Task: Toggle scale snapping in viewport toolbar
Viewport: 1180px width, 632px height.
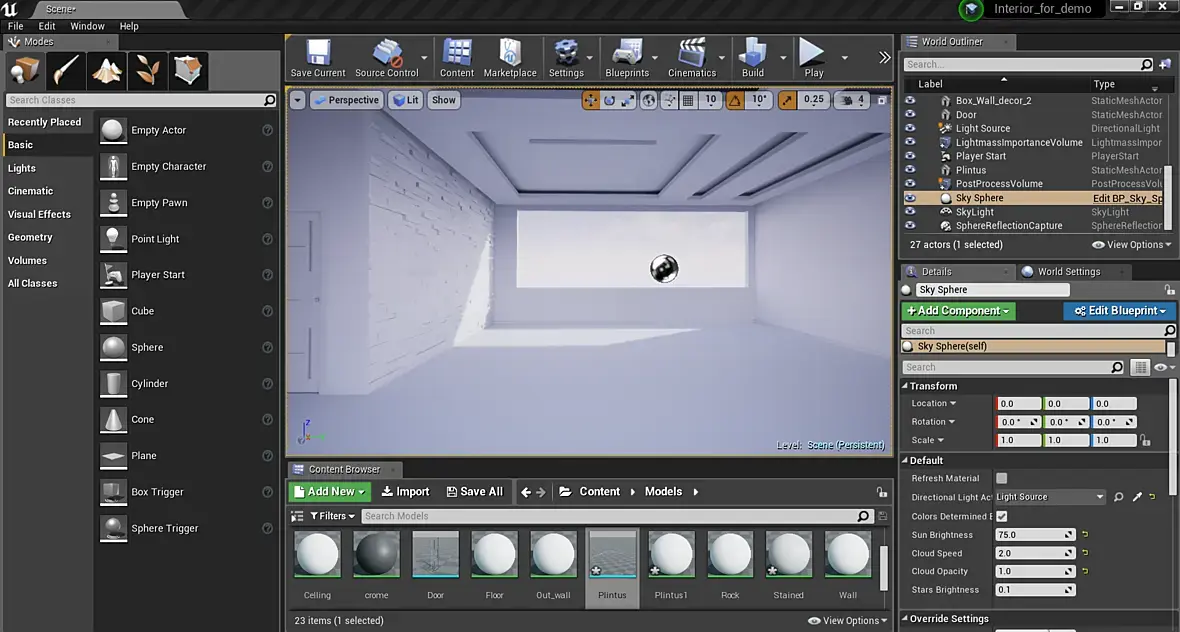Action: [787, 100]
